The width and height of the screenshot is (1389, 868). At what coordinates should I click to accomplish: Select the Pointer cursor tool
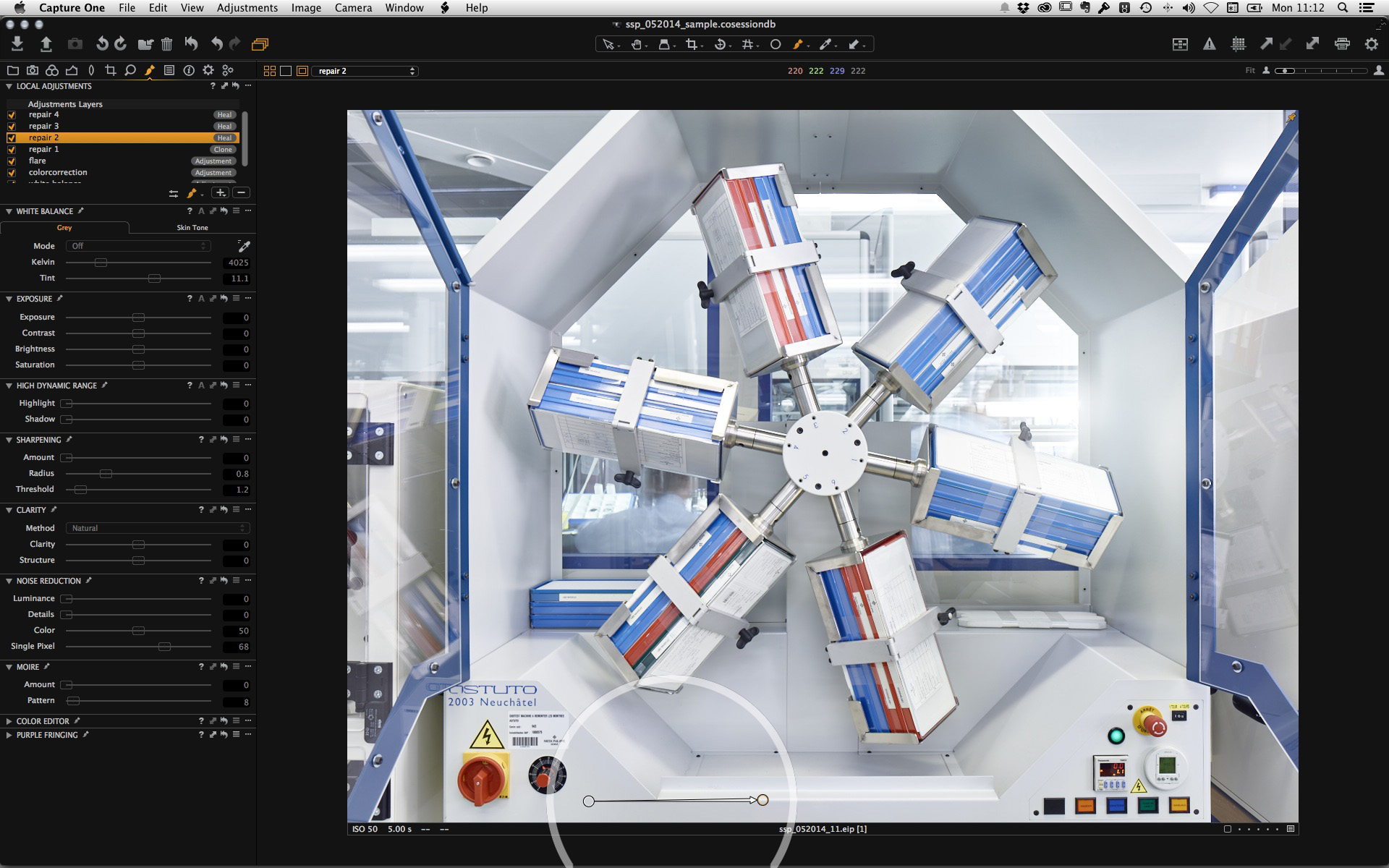click(x=609, y=45)
